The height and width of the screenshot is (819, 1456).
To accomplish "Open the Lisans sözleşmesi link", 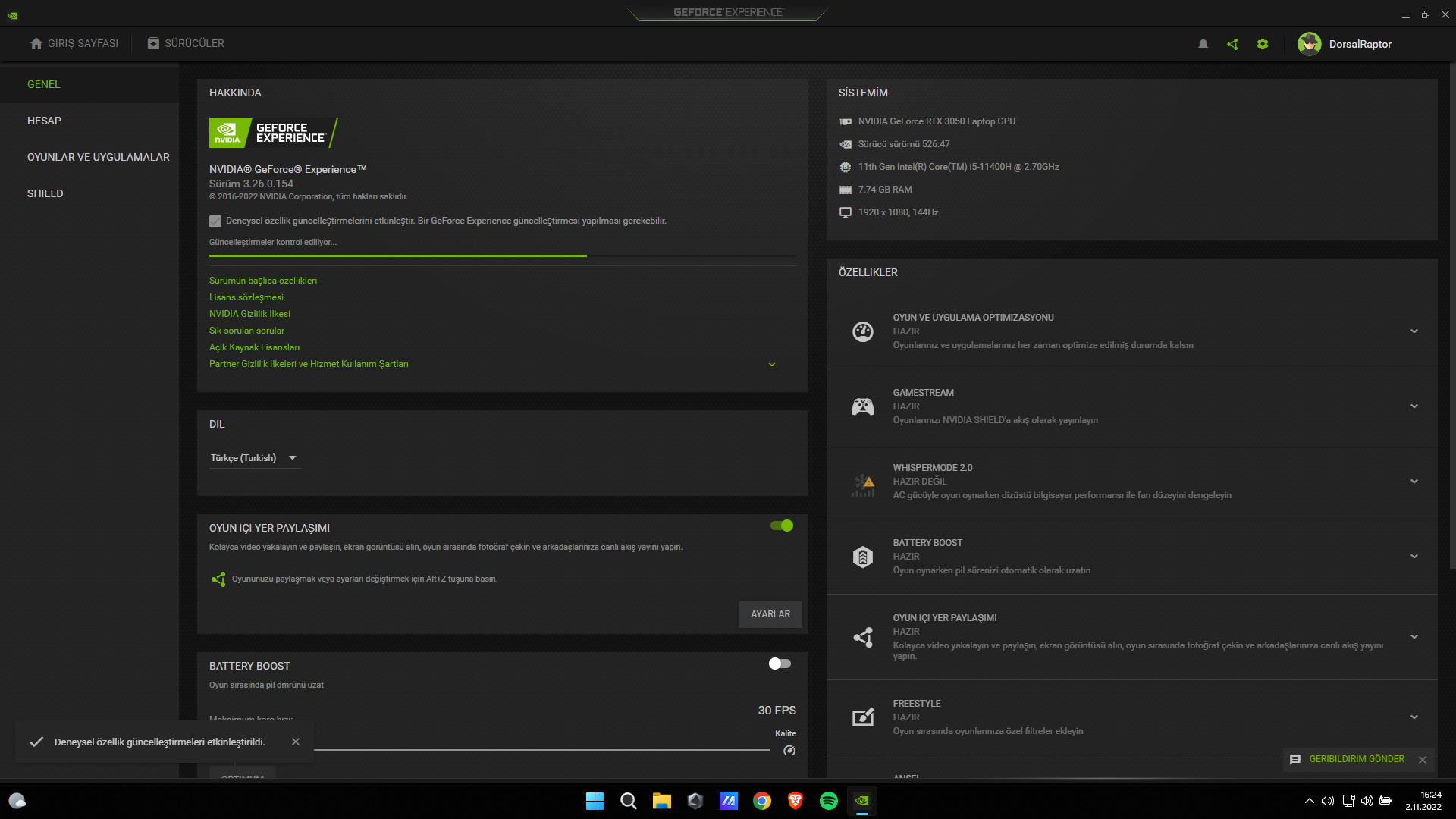I will coord(246,297).
